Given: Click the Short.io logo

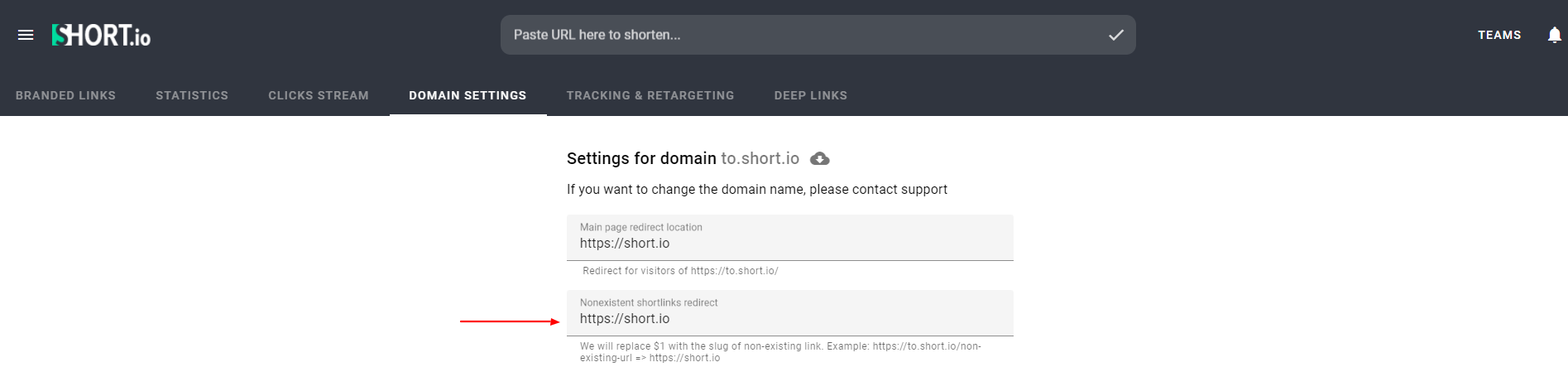Looking at the screenshot, I should pos(101,35).
